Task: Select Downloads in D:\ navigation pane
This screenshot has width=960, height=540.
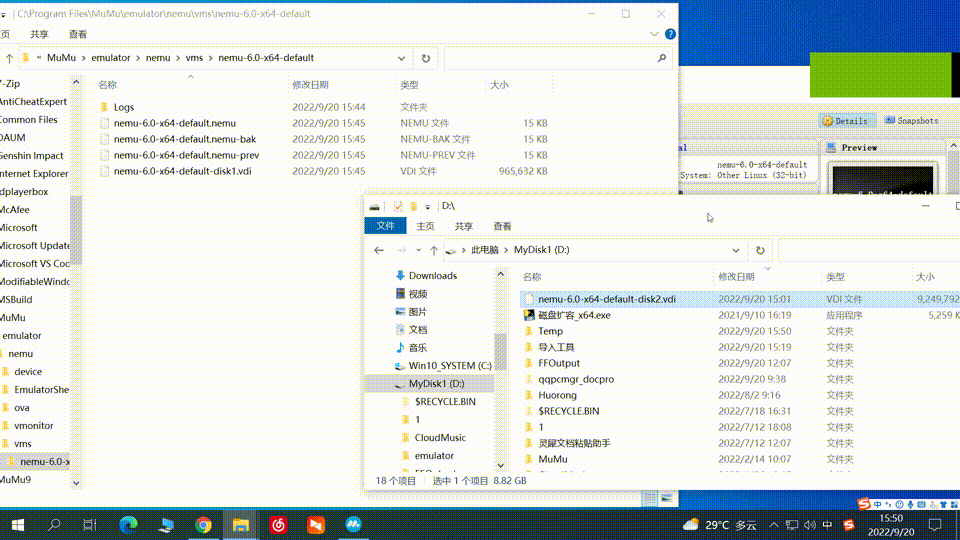Action: coord(433,276)
